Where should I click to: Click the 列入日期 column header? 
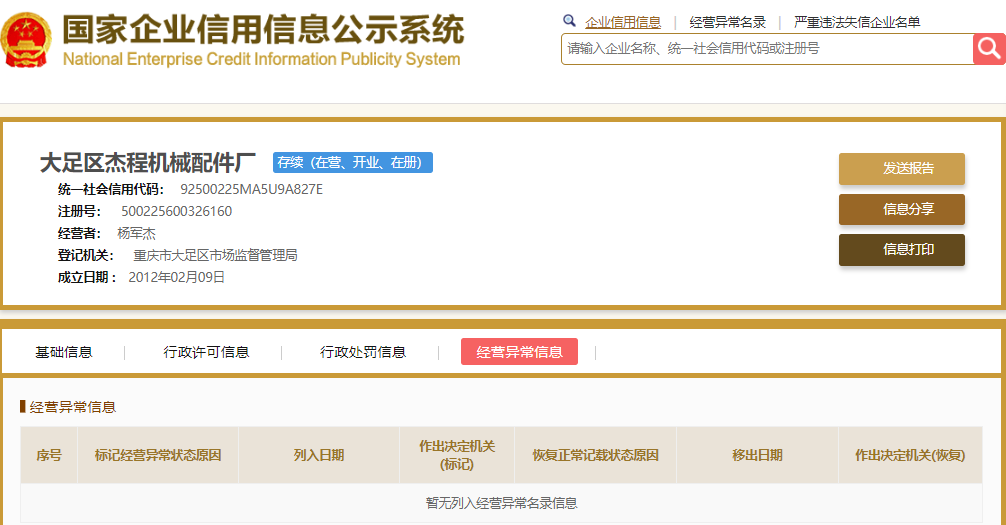click(x=319, y=455)
